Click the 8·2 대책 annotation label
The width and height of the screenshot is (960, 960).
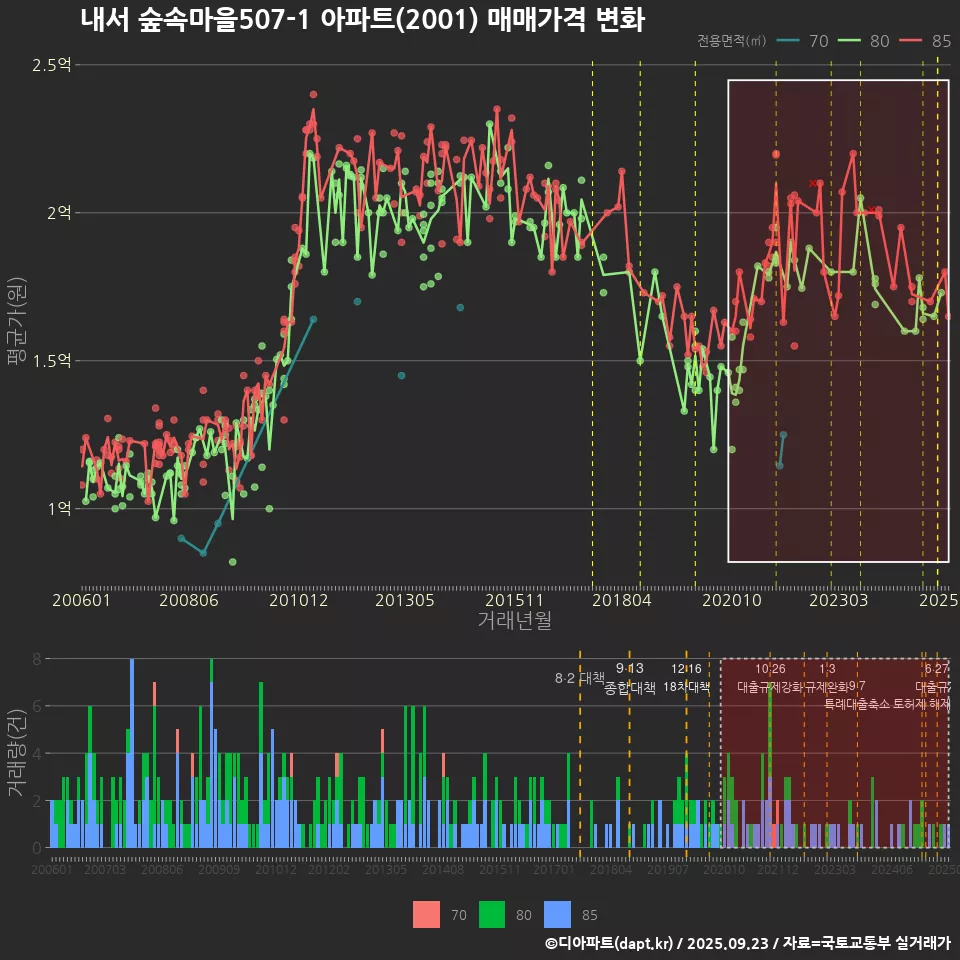(x=580, y=678)
